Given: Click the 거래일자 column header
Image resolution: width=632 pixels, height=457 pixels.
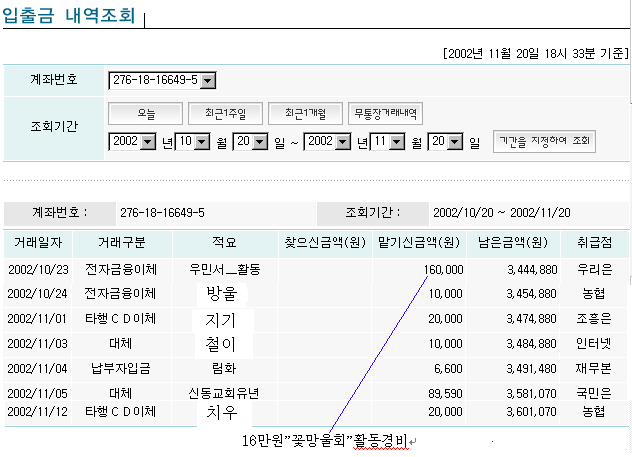Looking at the screenshot, I should [x=37, y=242].
